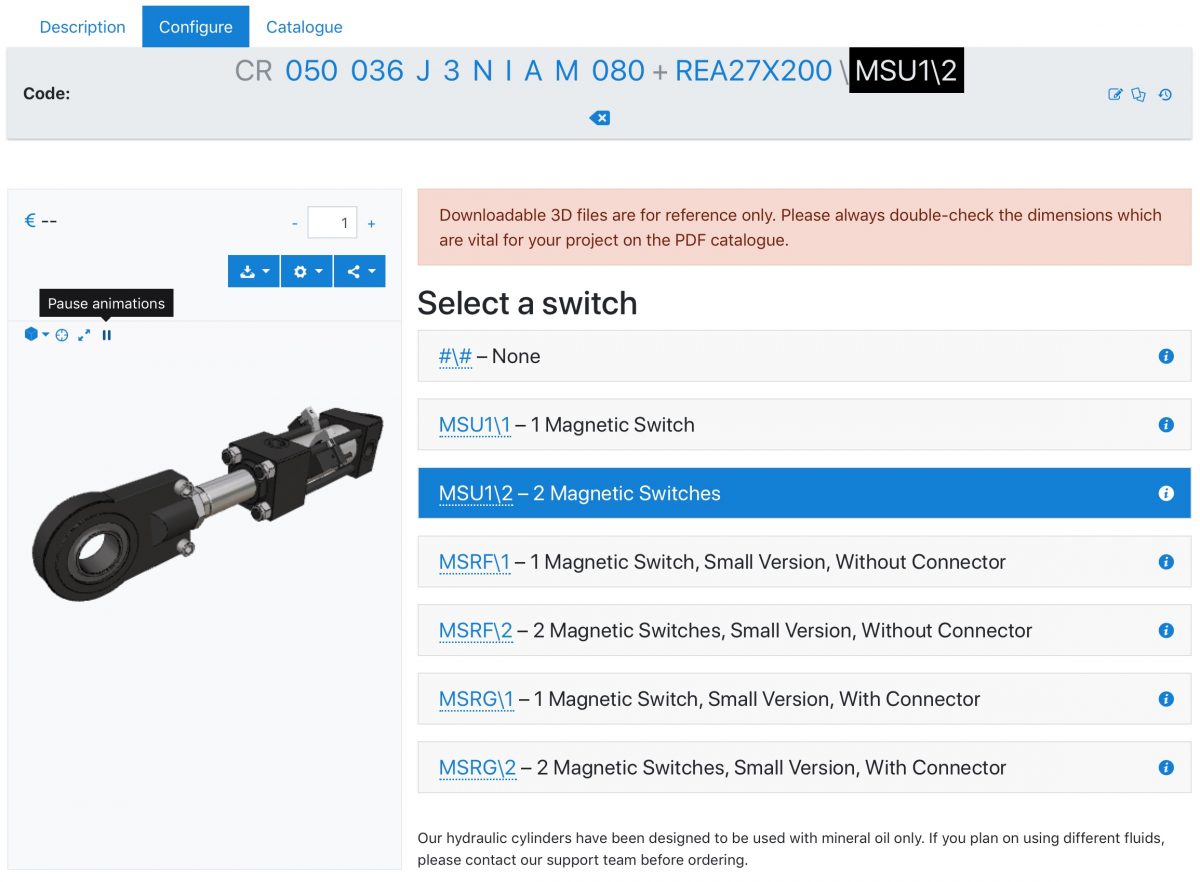Decrease quantity with the minus button
Viewport: 1200px width, 882px height.
click(x=295, y=224)
